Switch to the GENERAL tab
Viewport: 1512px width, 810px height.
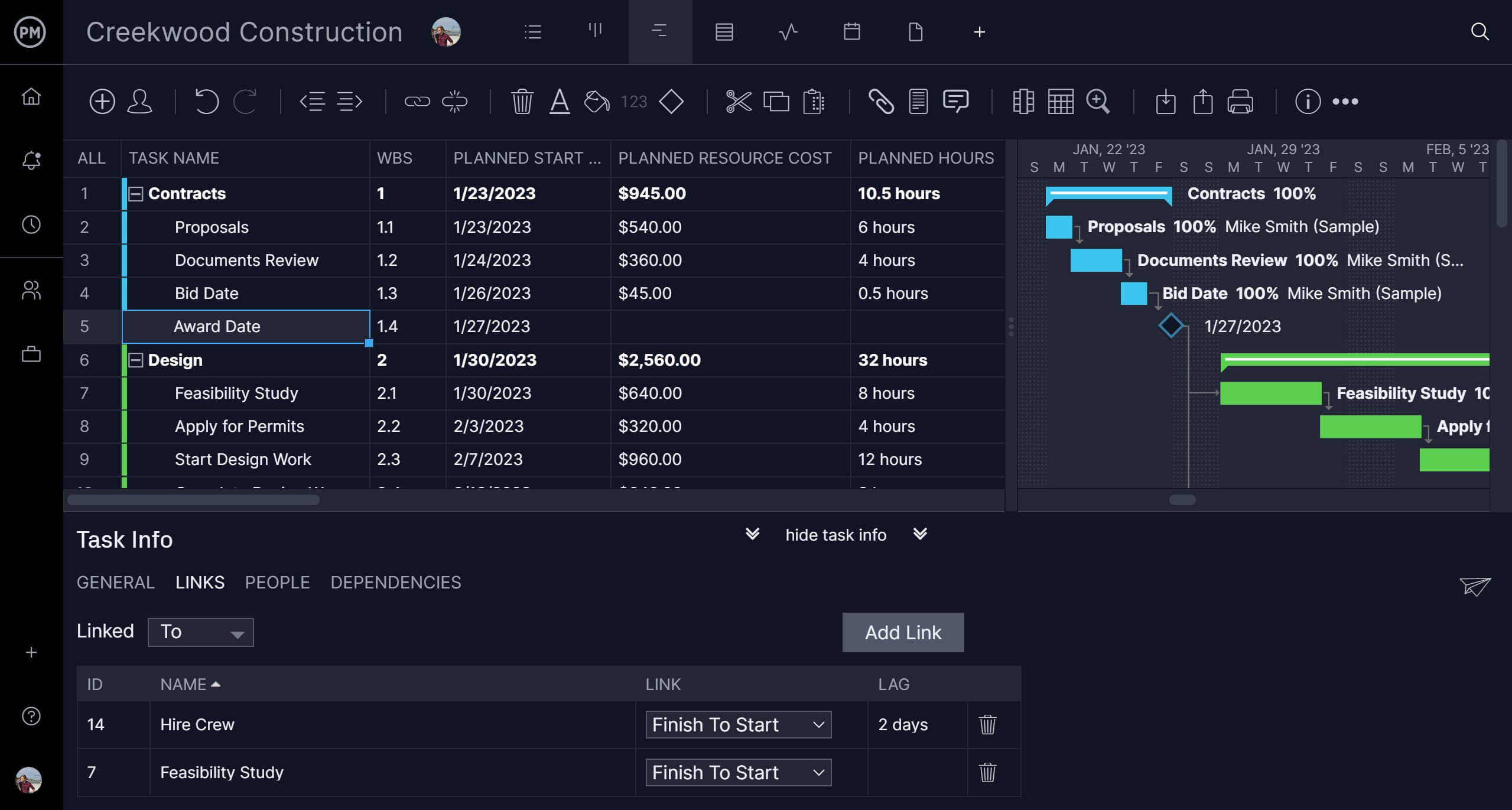pos(116,582)
